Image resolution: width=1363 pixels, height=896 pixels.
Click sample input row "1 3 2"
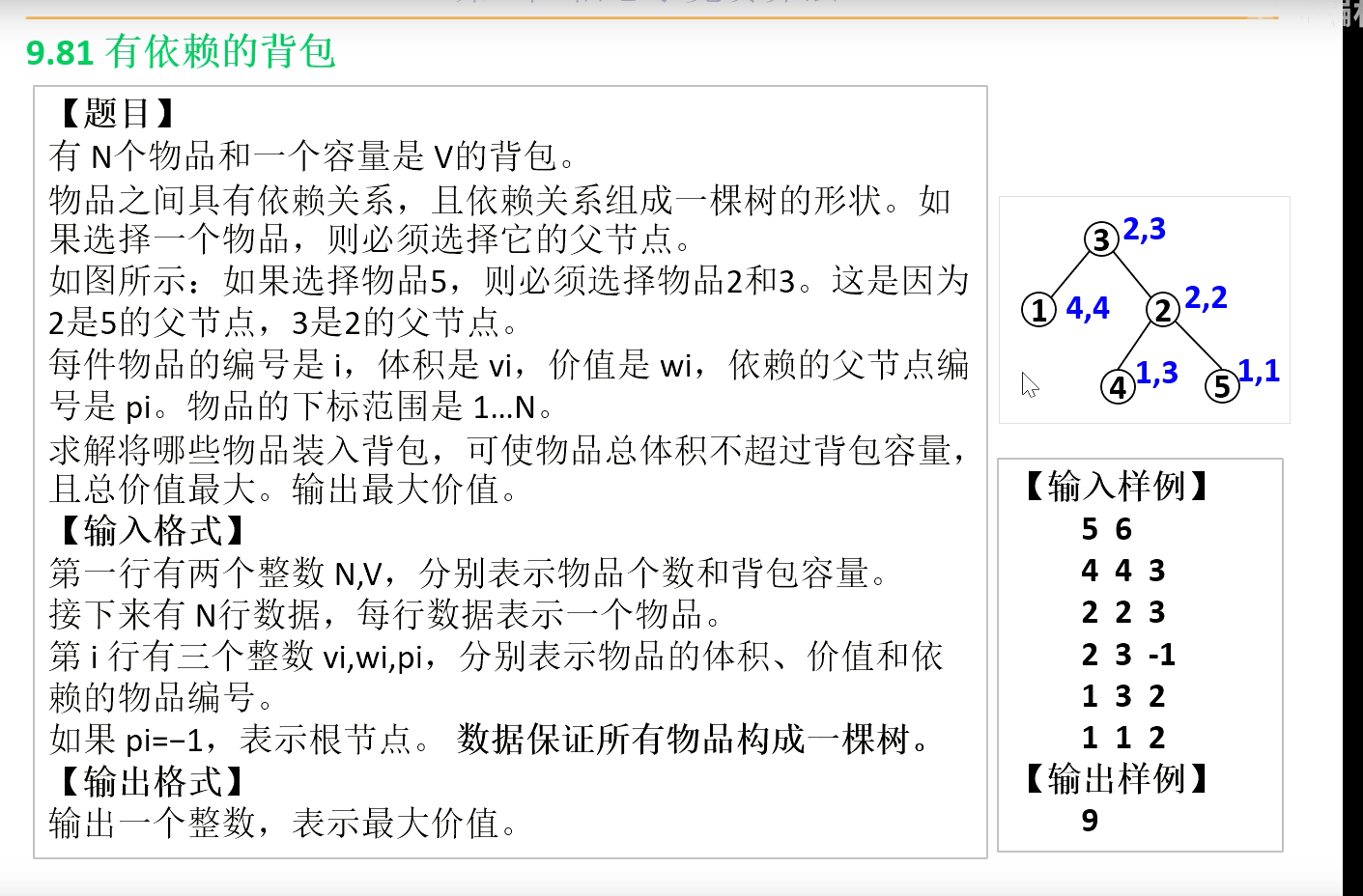1123,696
